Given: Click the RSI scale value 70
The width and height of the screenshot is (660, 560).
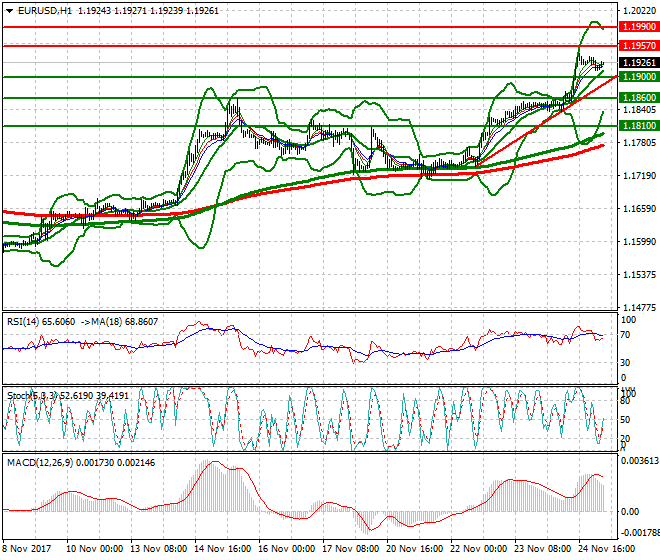Looking at the screenshot, I should click(x=626, y=335).
